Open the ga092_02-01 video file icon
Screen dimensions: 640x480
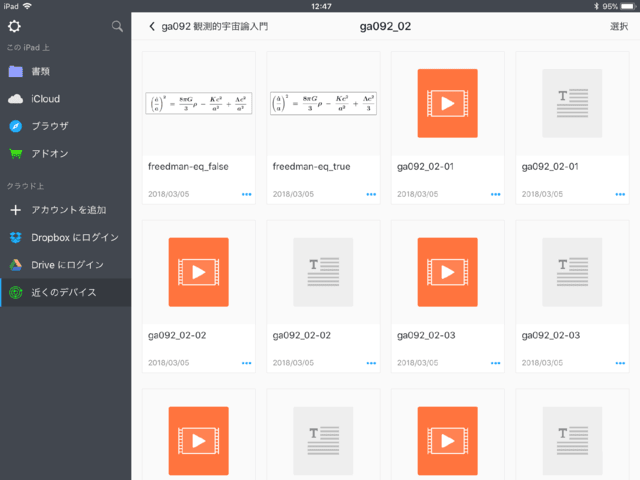tap(447, 103)
